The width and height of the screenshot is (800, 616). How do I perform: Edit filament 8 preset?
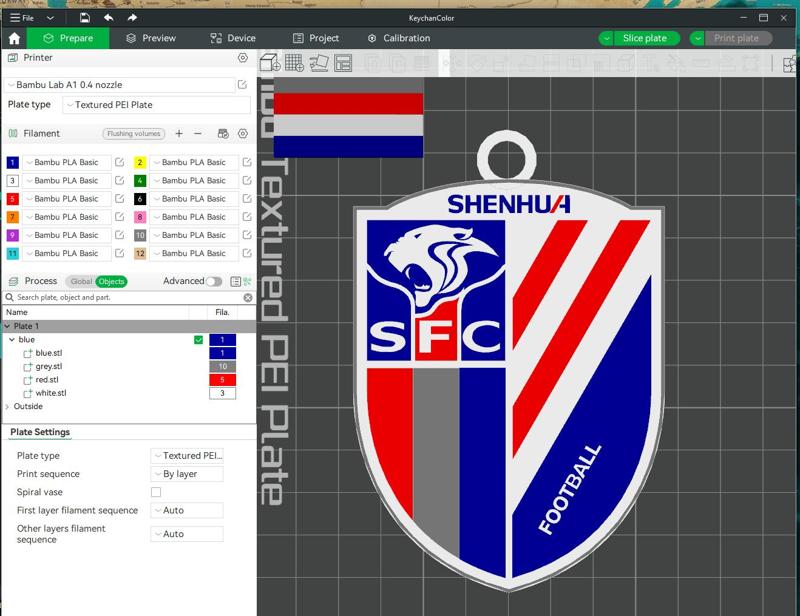247,217
